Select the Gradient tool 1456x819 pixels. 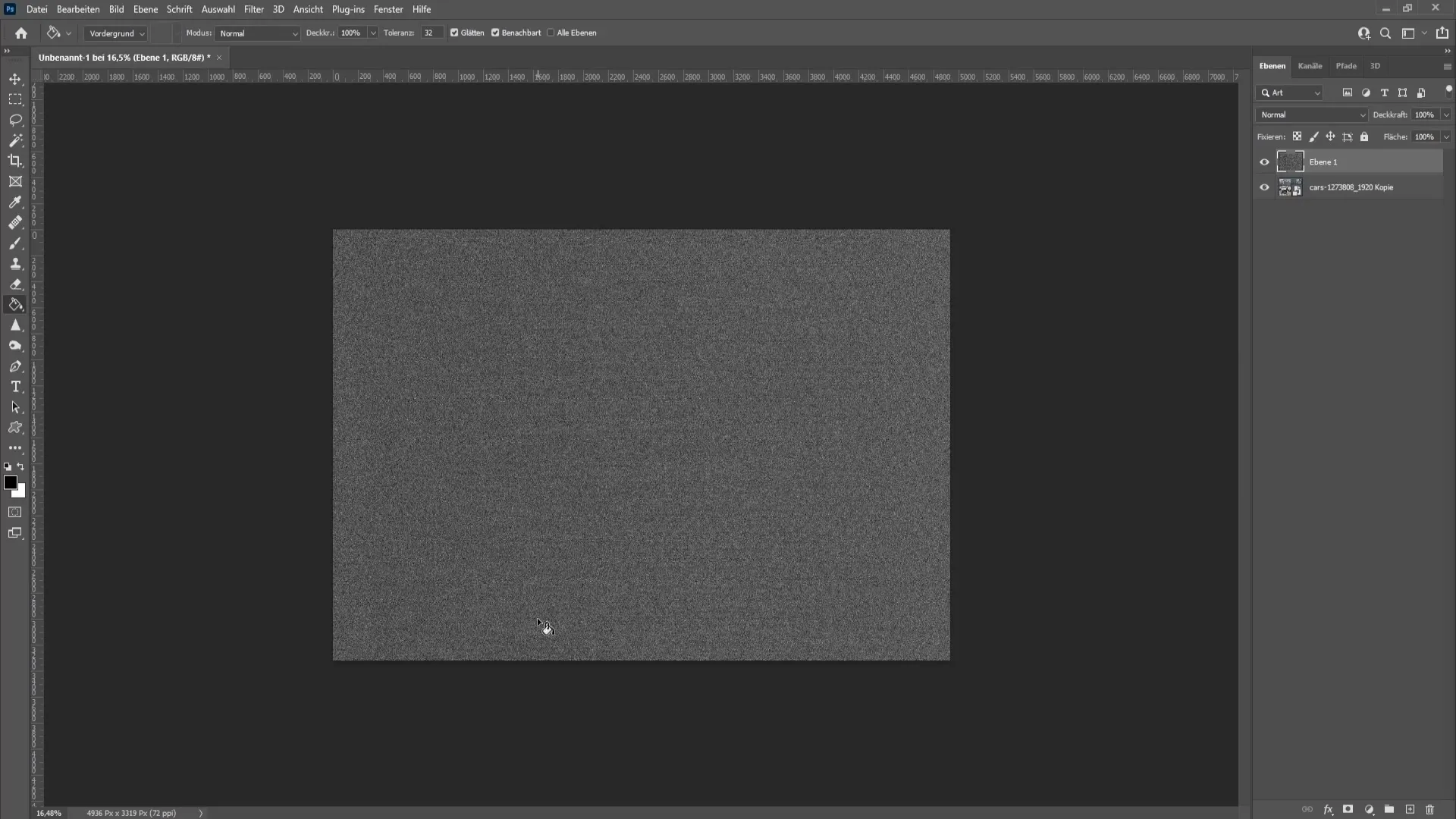pos(15,304)
